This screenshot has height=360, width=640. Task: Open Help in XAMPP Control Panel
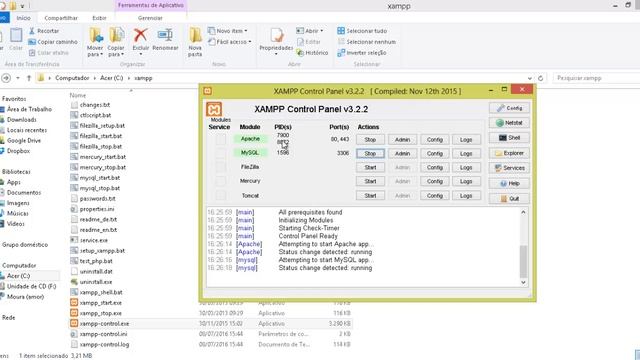point(509,184)
